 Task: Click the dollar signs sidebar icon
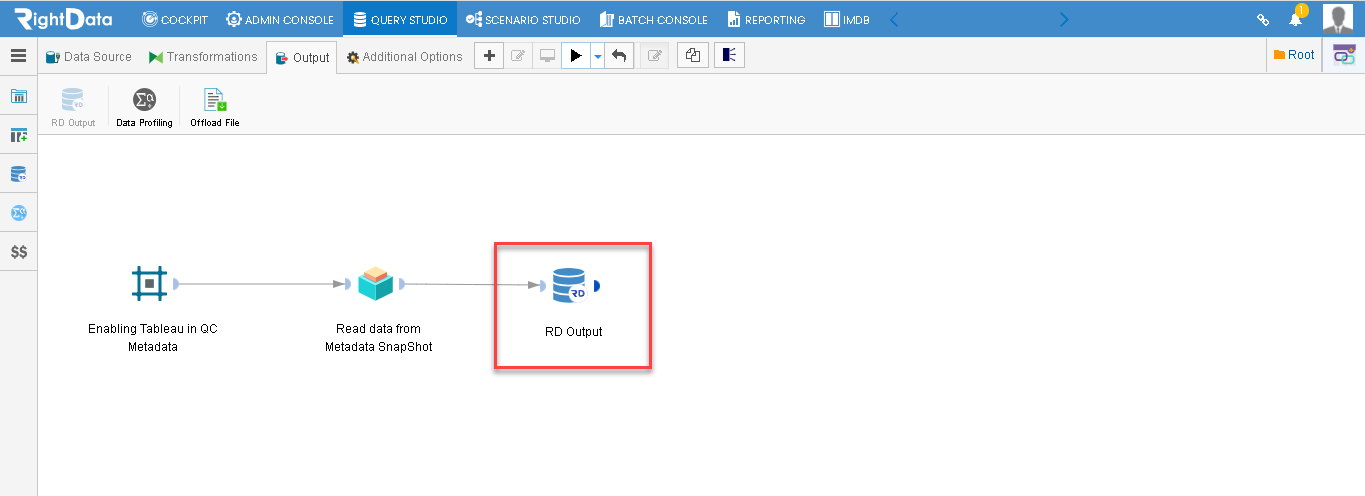(18, 253)
